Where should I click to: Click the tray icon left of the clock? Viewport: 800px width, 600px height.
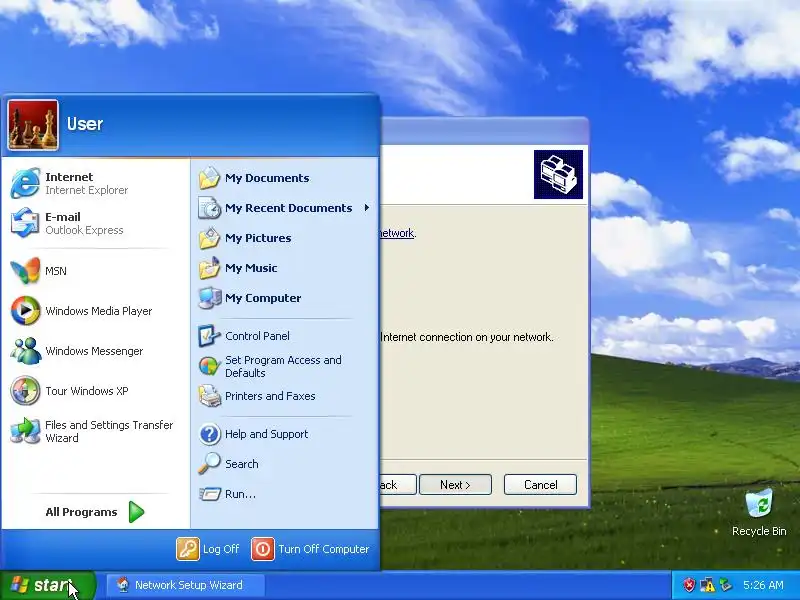coord(725,585)
